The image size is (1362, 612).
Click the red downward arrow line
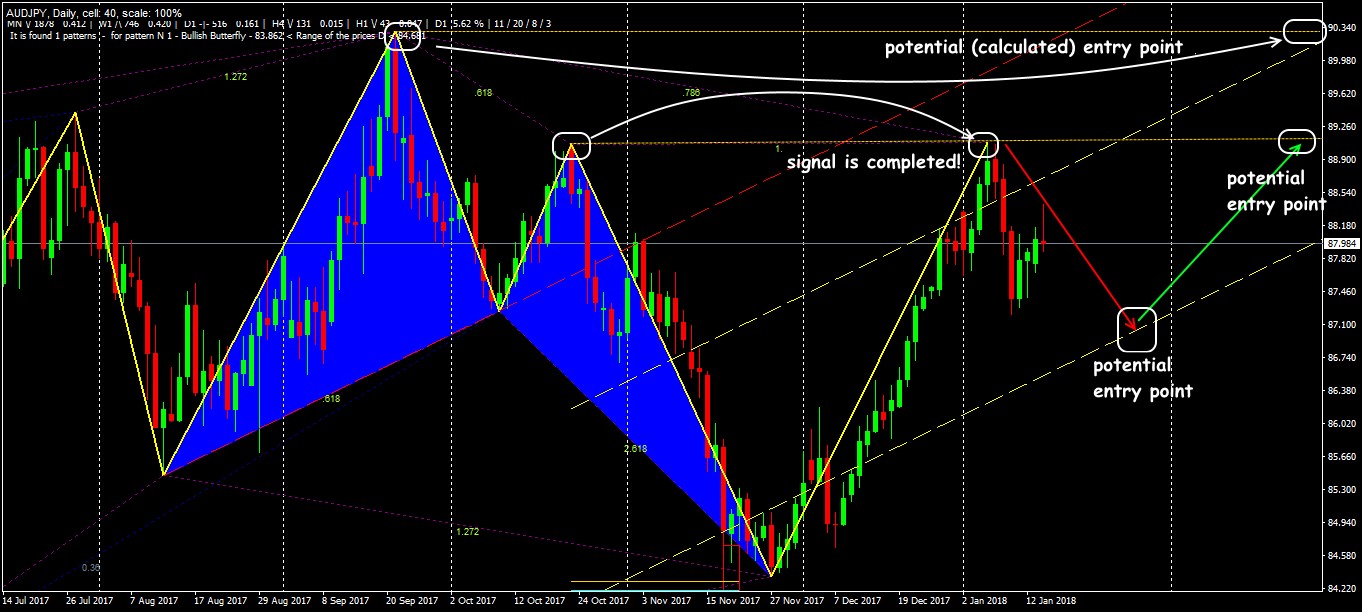[1068, 236]
